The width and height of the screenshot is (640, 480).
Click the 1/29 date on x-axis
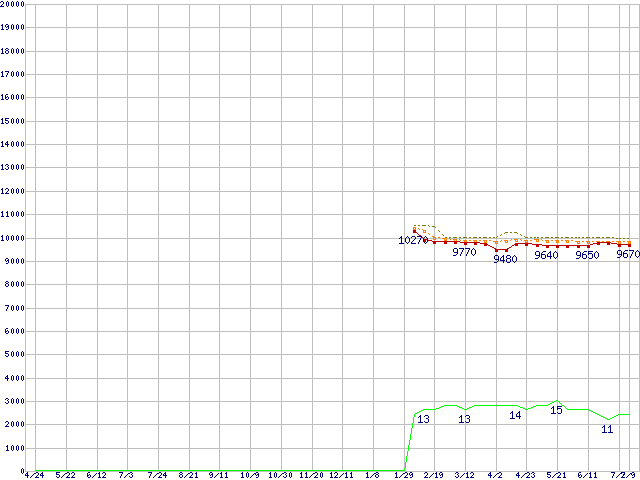(x=404, y=475)
